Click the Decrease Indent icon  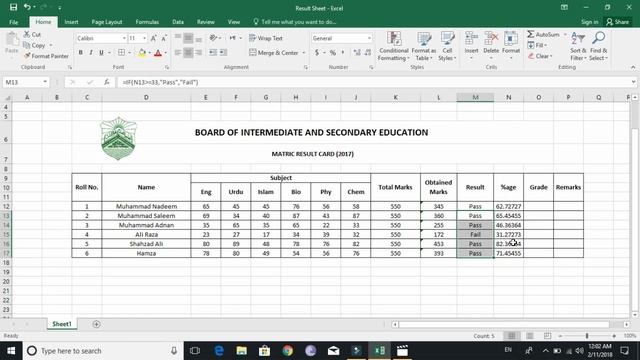(x=213, y=53)
